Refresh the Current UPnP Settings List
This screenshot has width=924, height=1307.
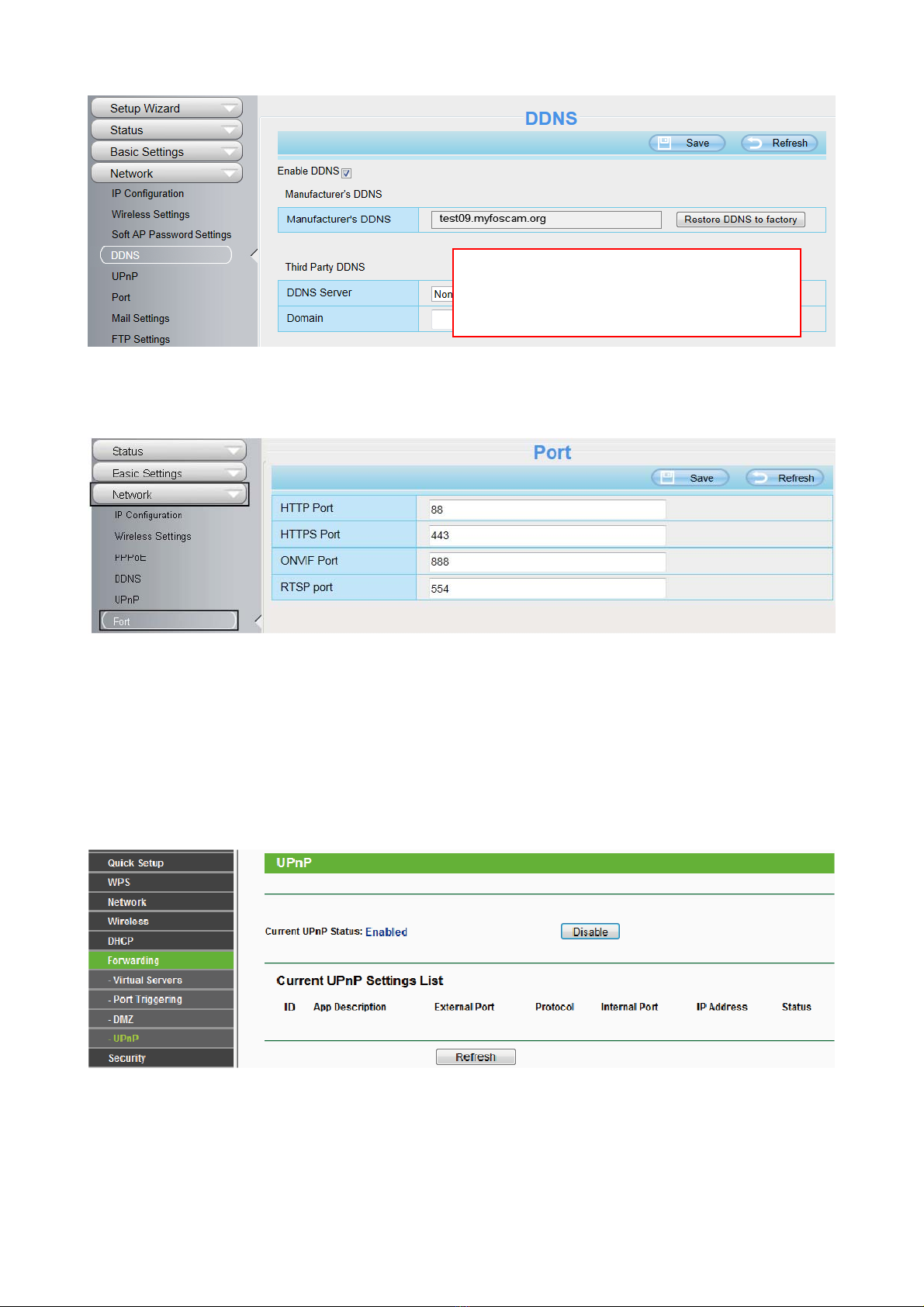click(x=476, y=1056)
